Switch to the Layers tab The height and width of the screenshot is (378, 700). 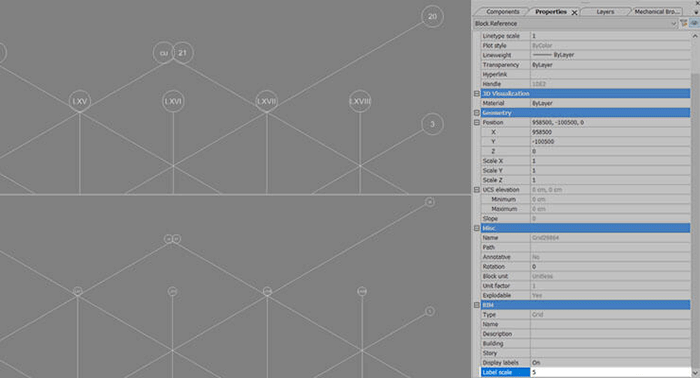[x=605, y=12]
